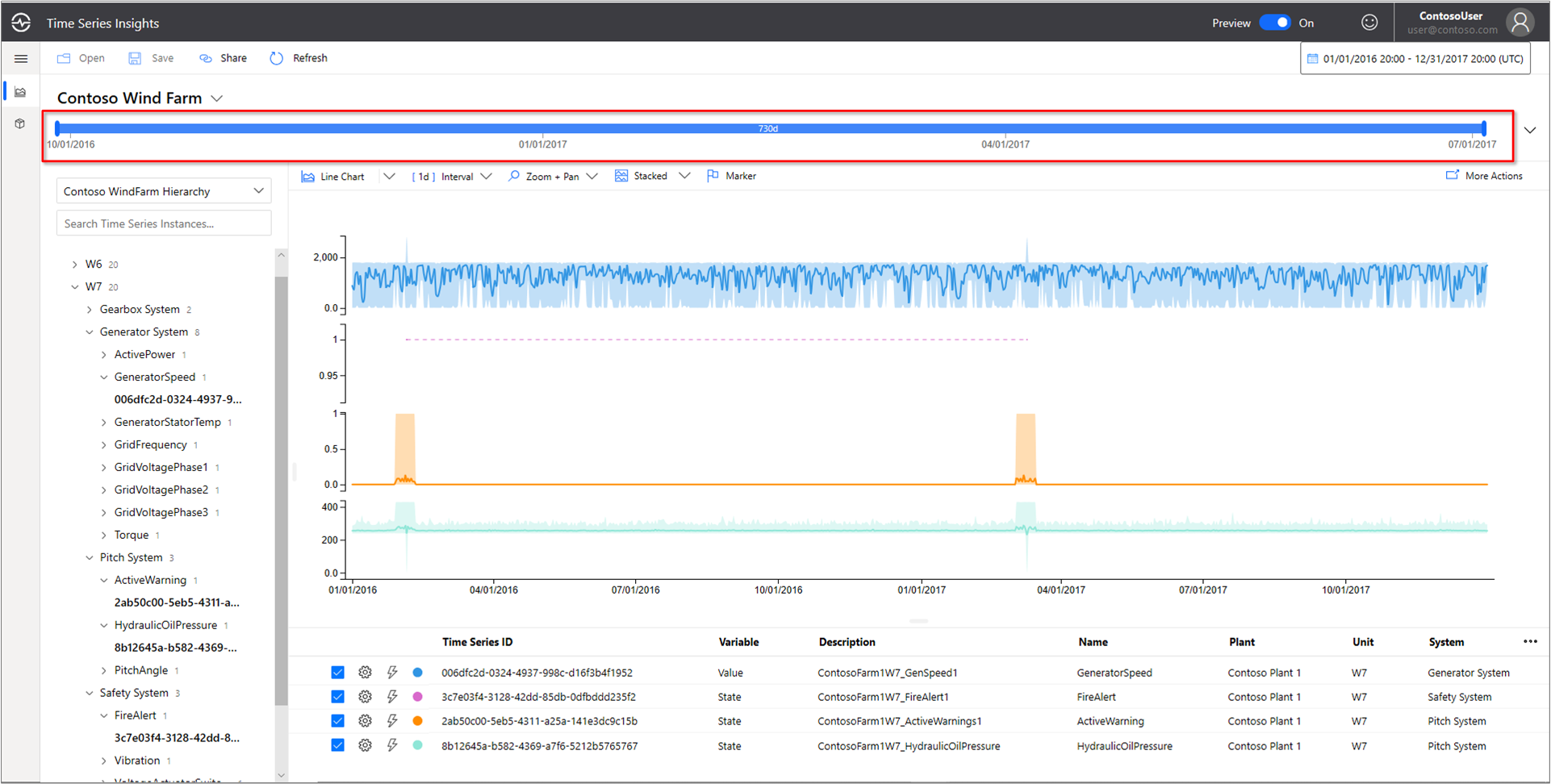Open the model cube sidebar icon

click(x=20, y=124)
